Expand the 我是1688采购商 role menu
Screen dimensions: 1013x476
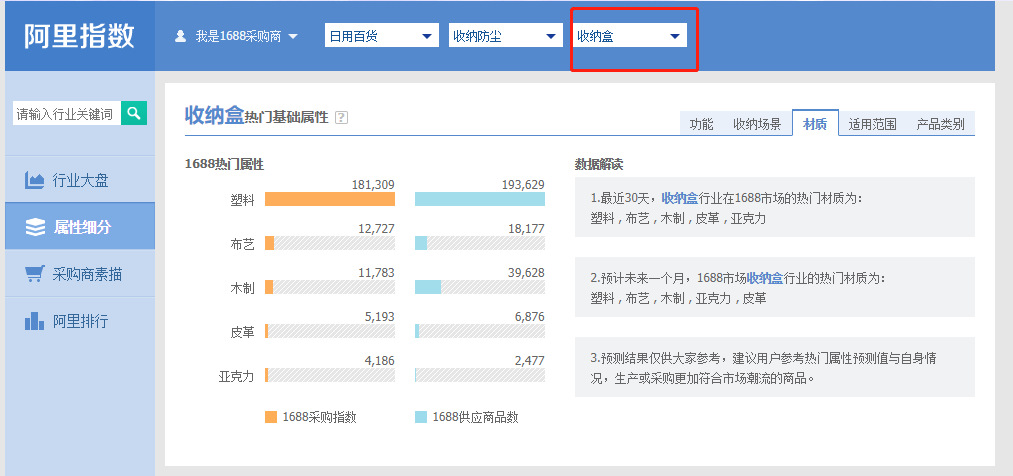click(236, 36)
